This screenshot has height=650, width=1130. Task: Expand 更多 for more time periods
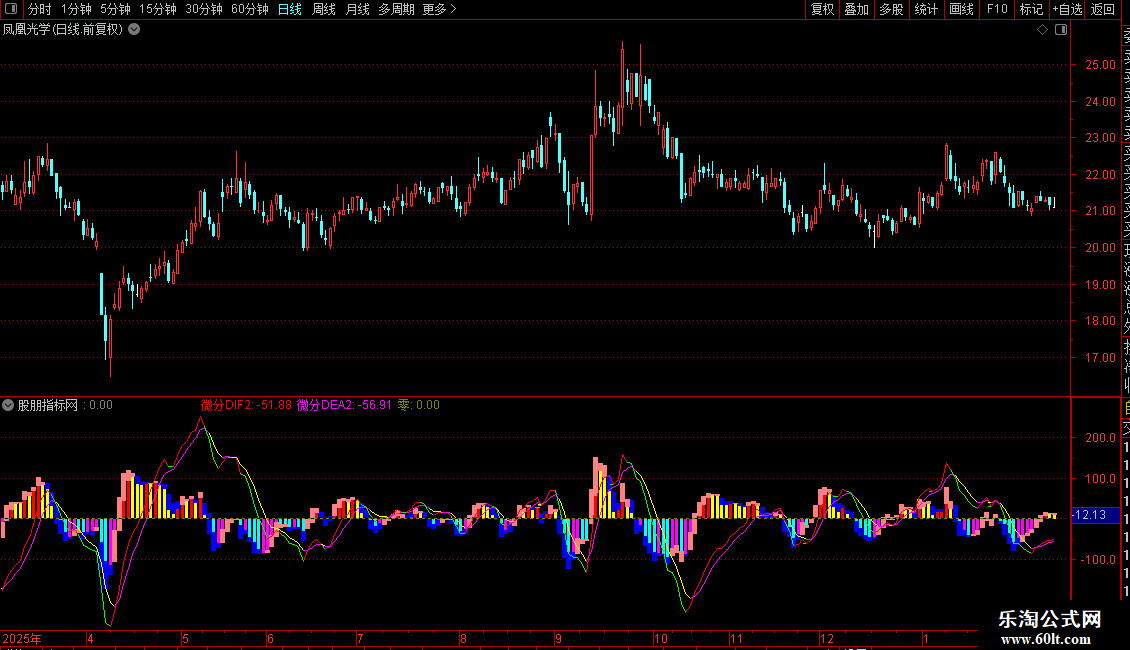point(439,9)
